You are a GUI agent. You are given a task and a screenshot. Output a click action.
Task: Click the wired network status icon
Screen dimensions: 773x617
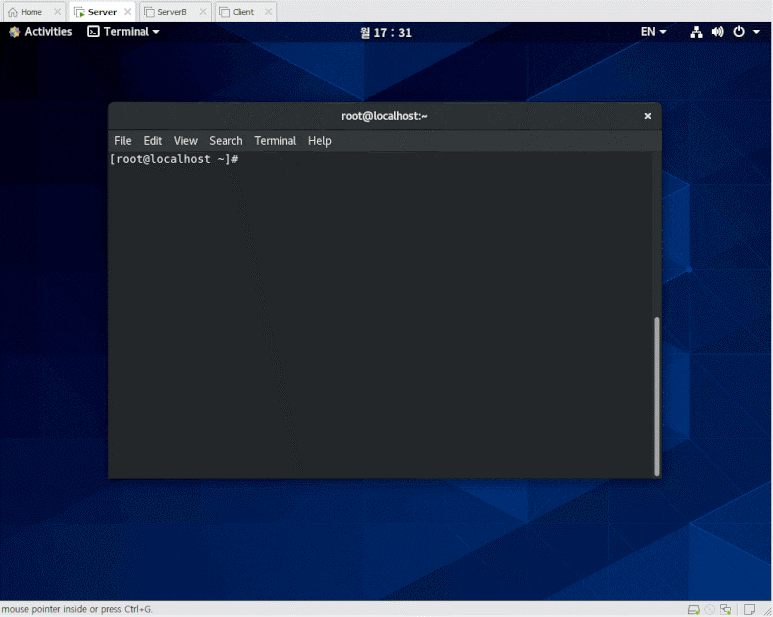click(696, 32)
